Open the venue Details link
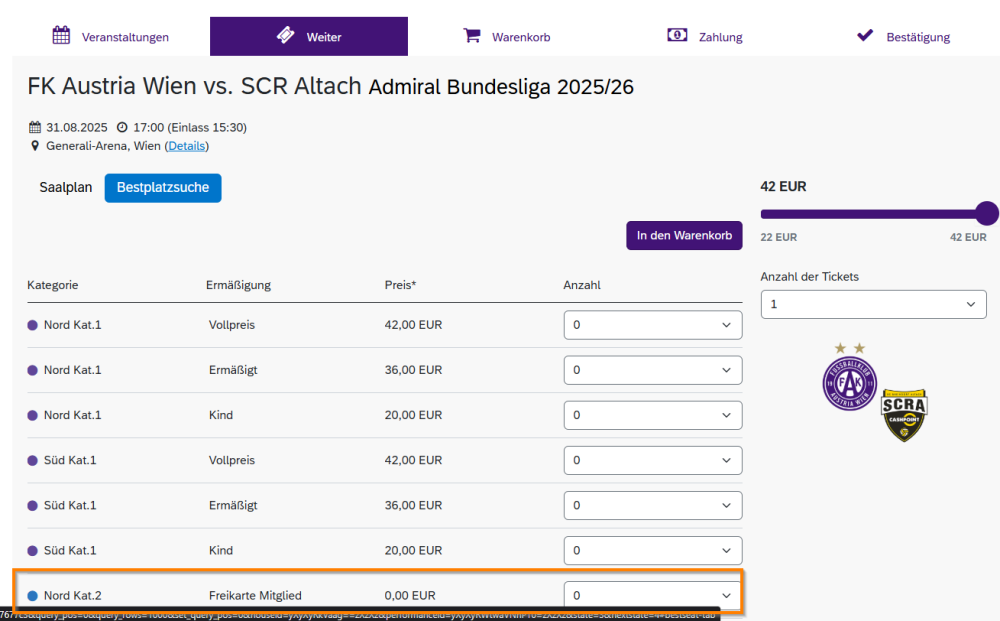Viewport: 1000px width, 621px height. (187, 146)
